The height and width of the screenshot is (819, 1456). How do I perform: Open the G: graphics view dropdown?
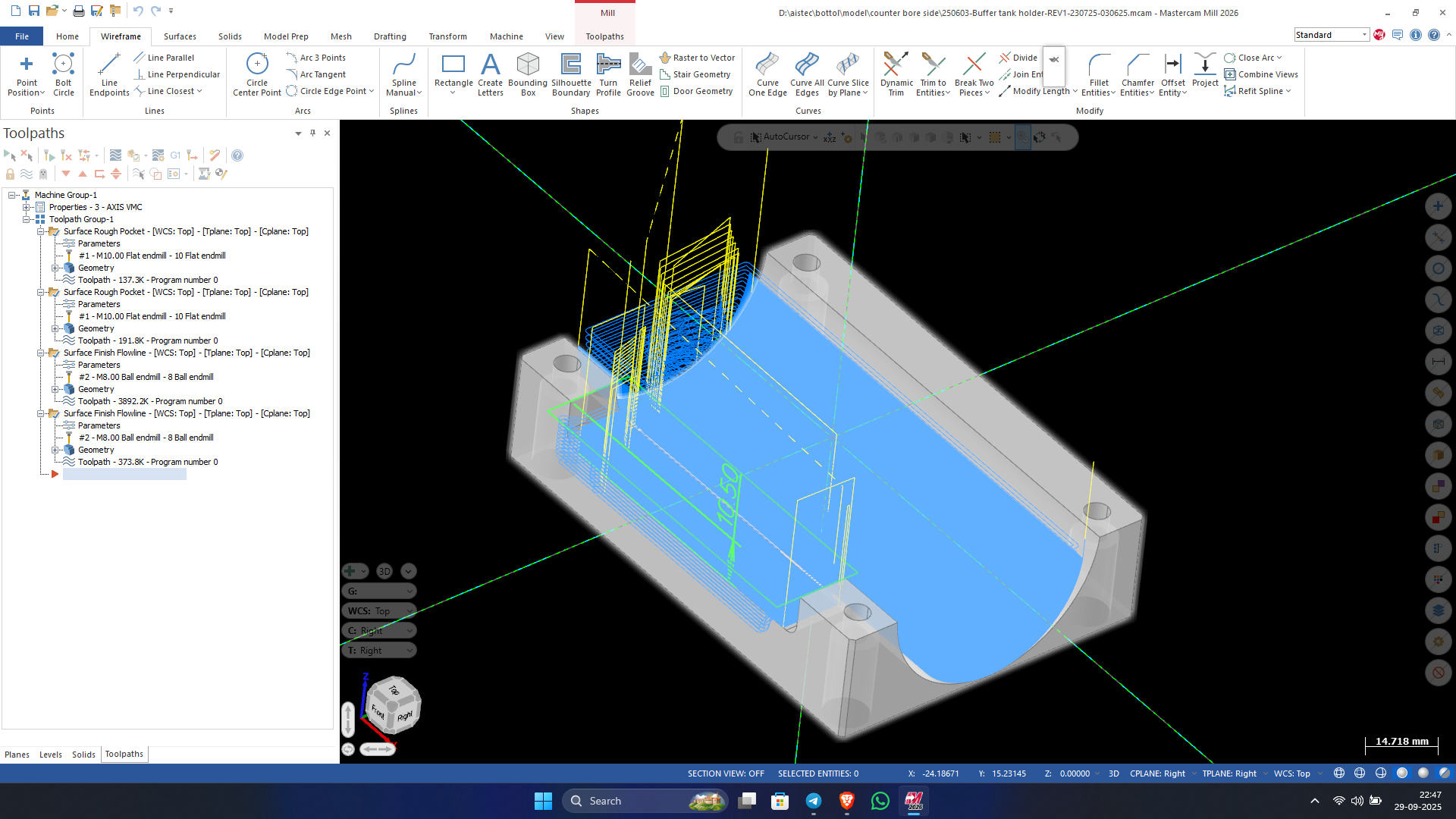point(379,591)
